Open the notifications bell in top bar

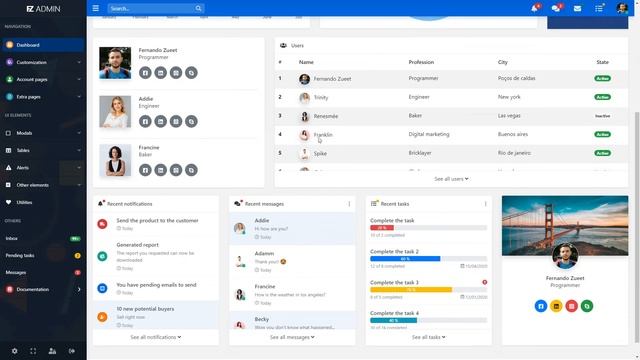point(534,8)
